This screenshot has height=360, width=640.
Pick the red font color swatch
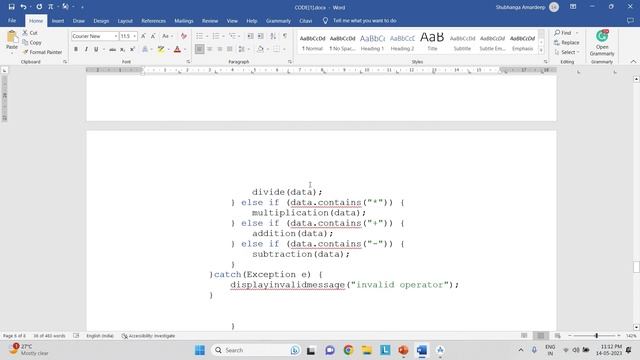pyautogui.click(x=177, y=49)
